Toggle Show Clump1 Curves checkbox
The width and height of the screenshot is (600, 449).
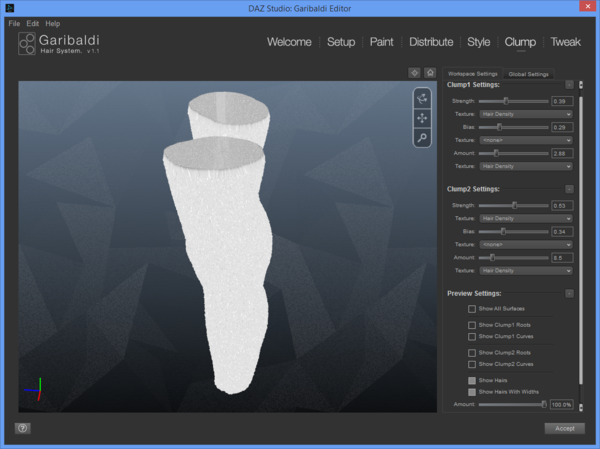click(472, 336)
